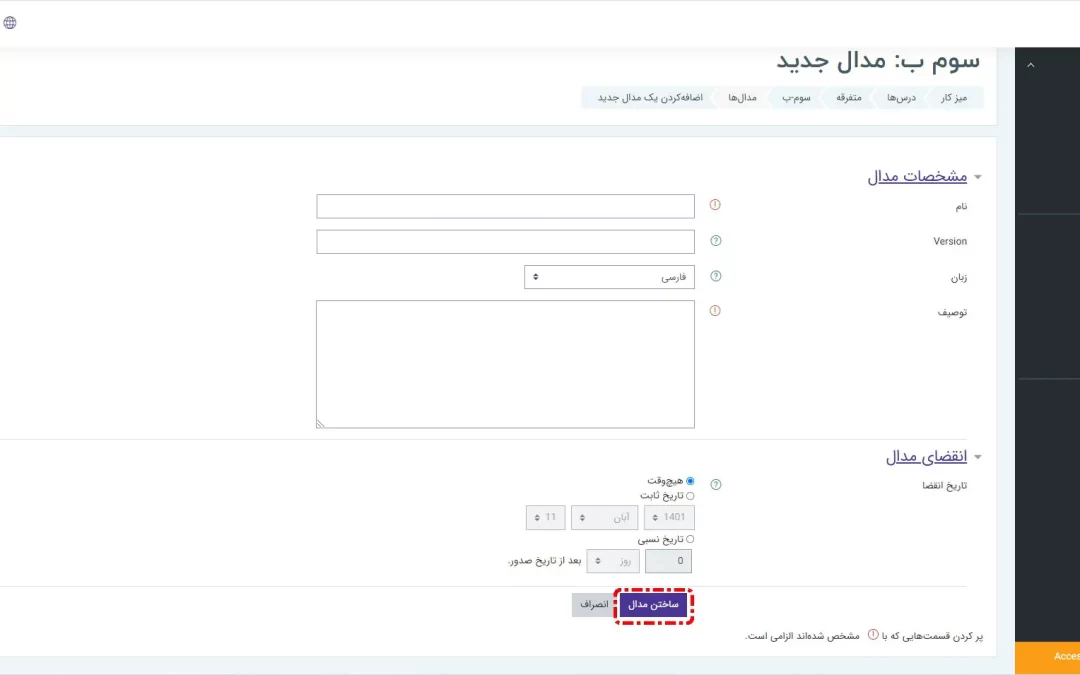This screenshot has width=1080, height=675.
Task: Open the فارسی language dropdown
Action: tap(609, 277)
